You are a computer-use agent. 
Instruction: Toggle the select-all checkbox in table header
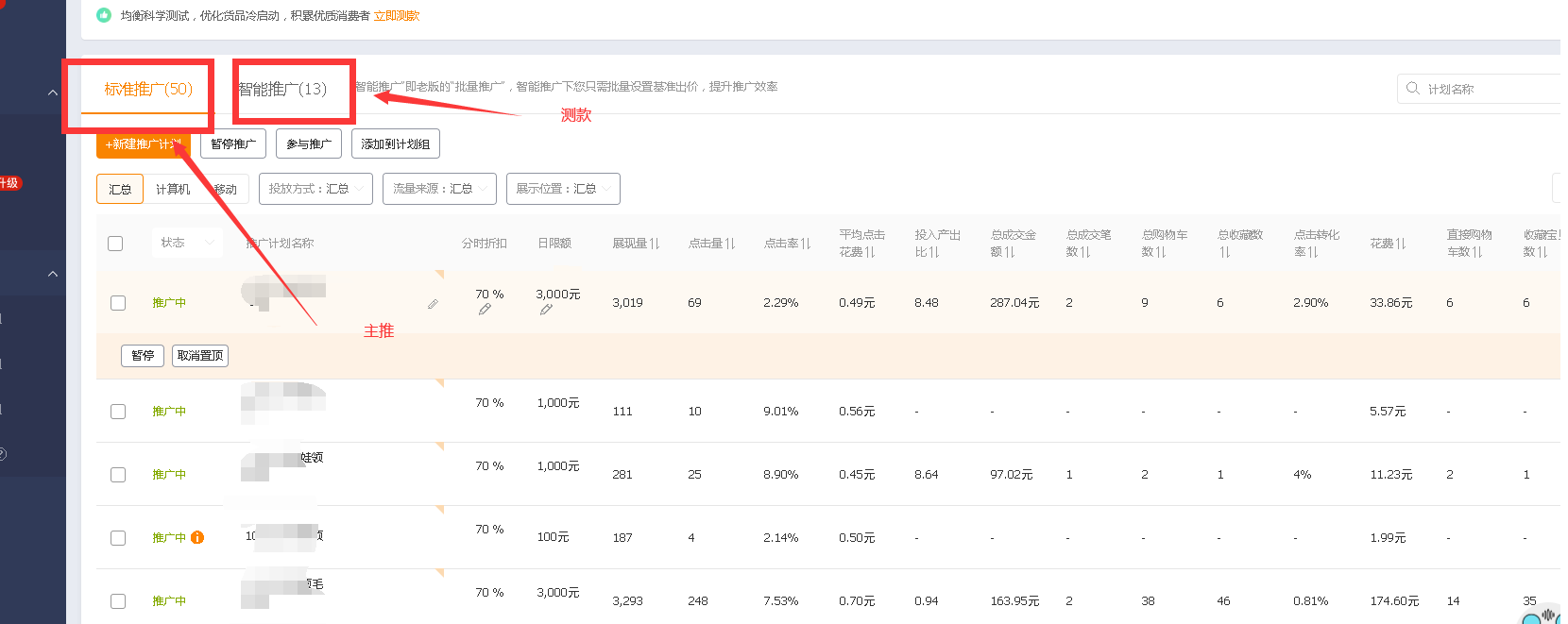pos(115,244)
